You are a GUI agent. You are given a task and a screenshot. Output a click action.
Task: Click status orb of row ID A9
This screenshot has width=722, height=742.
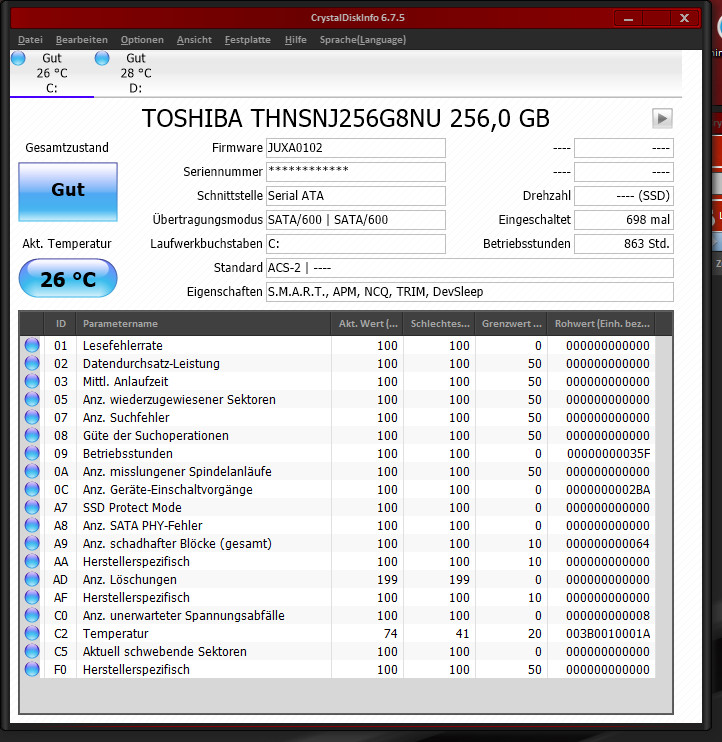[x=32, y=543]
